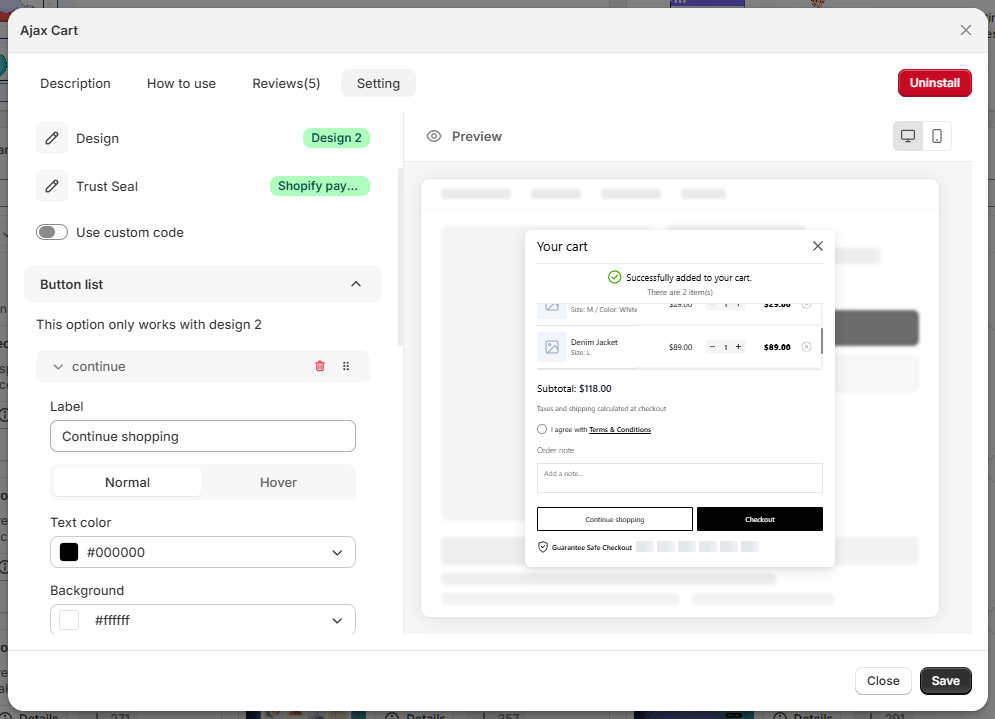995x719 pixels.
Task: Toggle Use custom code switch
Action: (x=52, y=232)
